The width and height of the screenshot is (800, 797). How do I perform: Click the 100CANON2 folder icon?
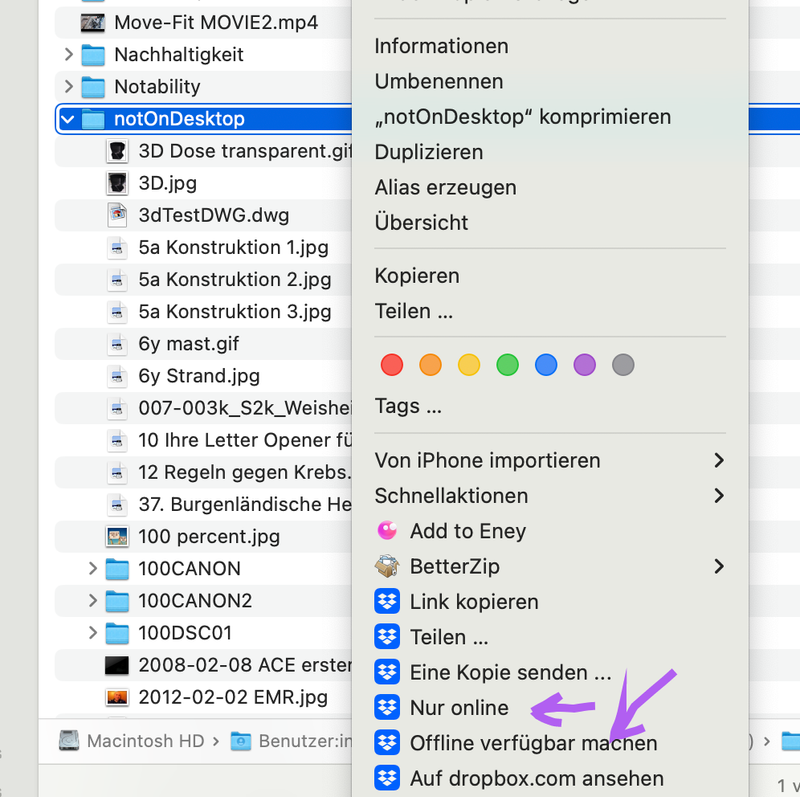click(x=117, y=601)
